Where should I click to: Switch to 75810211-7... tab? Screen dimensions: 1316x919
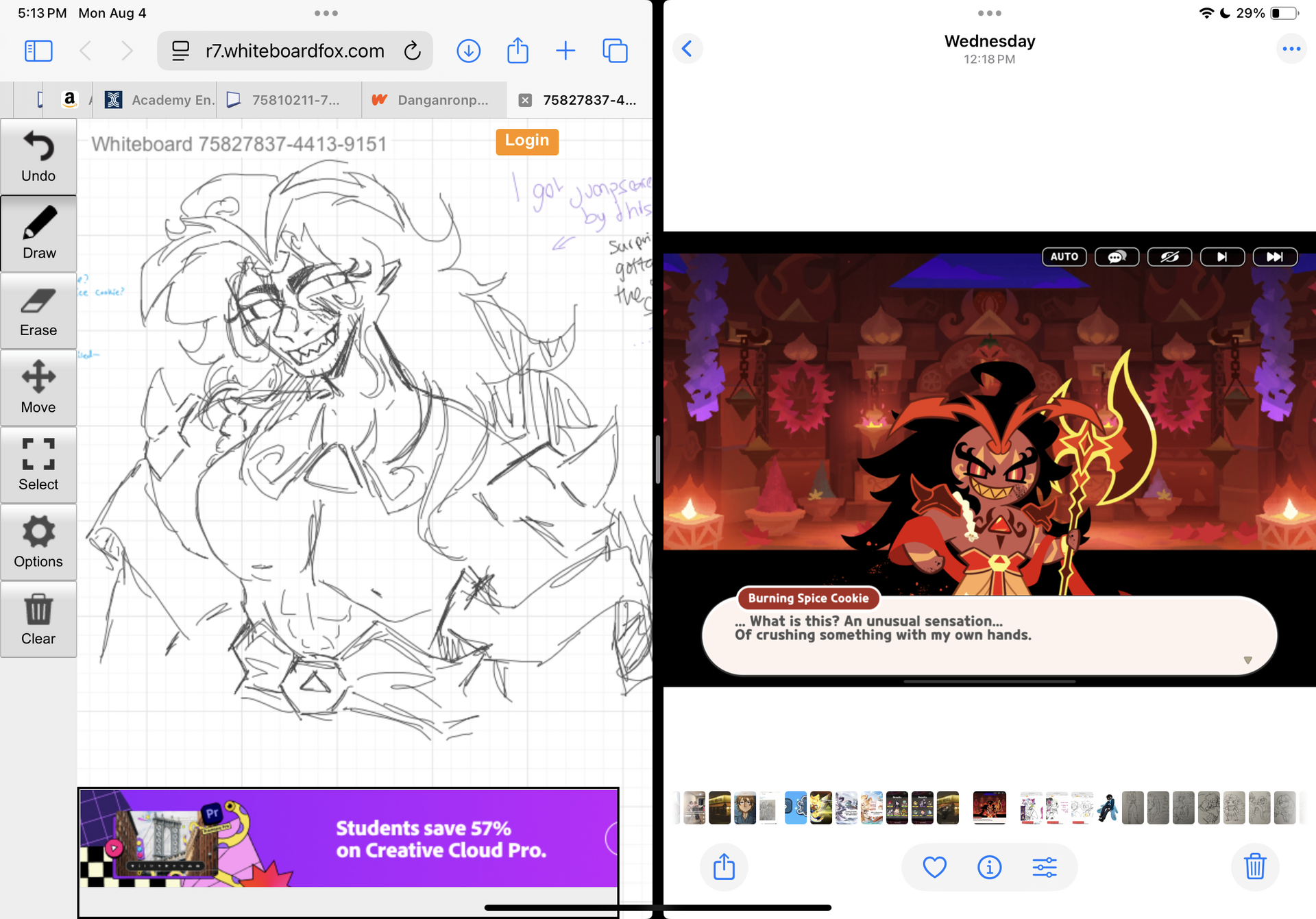click(x=289, y=100)
